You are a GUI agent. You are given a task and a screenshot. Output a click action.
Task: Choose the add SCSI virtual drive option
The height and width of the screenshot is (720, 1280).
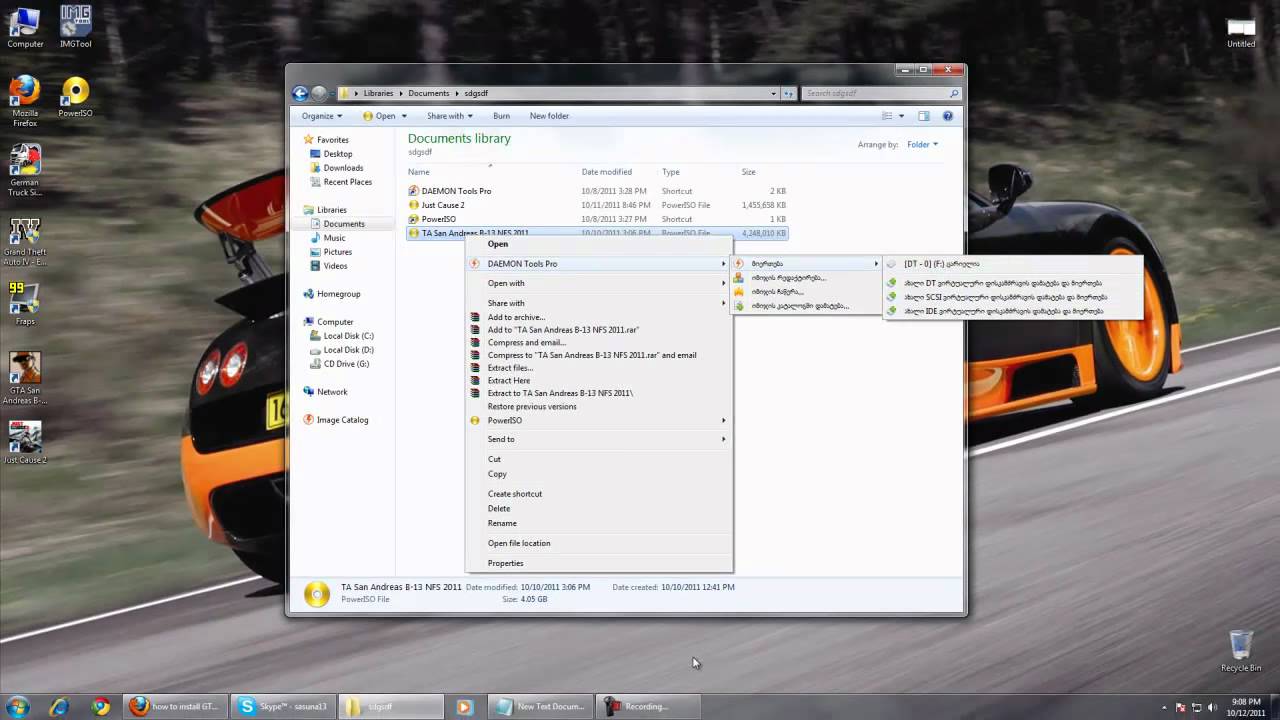coord(1012,297)
